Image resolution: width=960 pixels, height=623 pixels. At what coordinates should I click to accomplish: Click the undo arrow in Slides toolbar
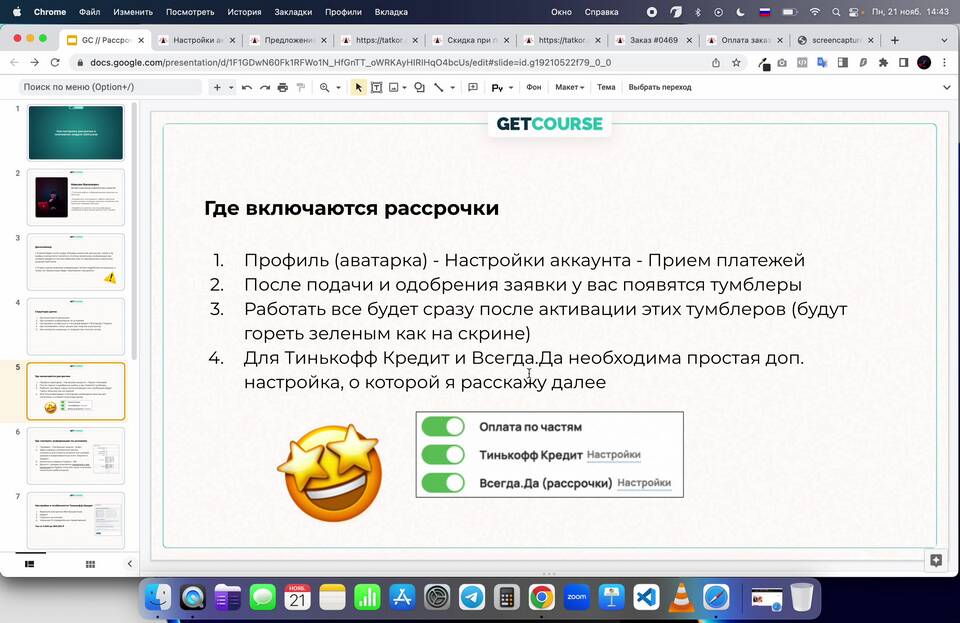click(247, 88)
